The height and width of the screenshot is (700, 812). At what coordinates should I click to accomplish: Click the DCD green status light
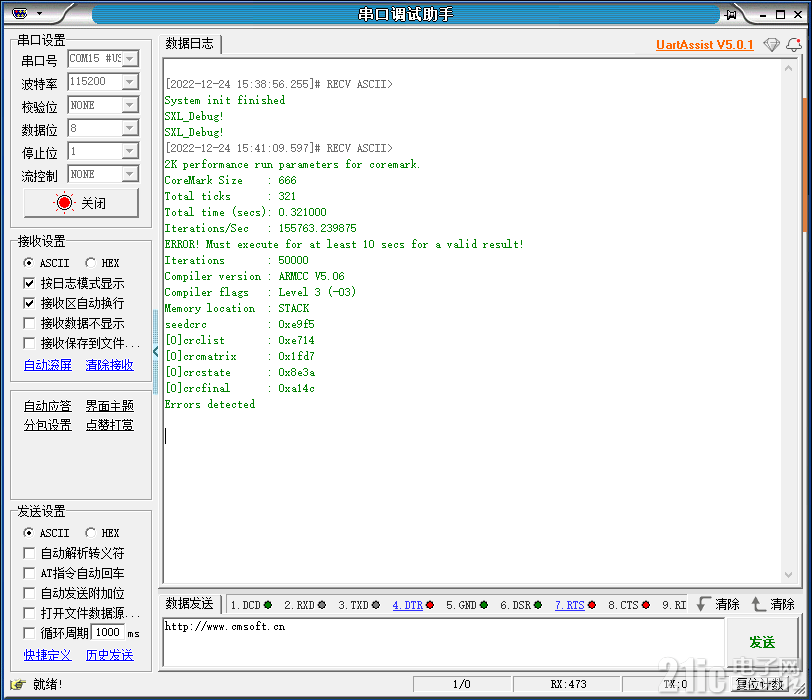pyautogui.click(x=268, y=605)
